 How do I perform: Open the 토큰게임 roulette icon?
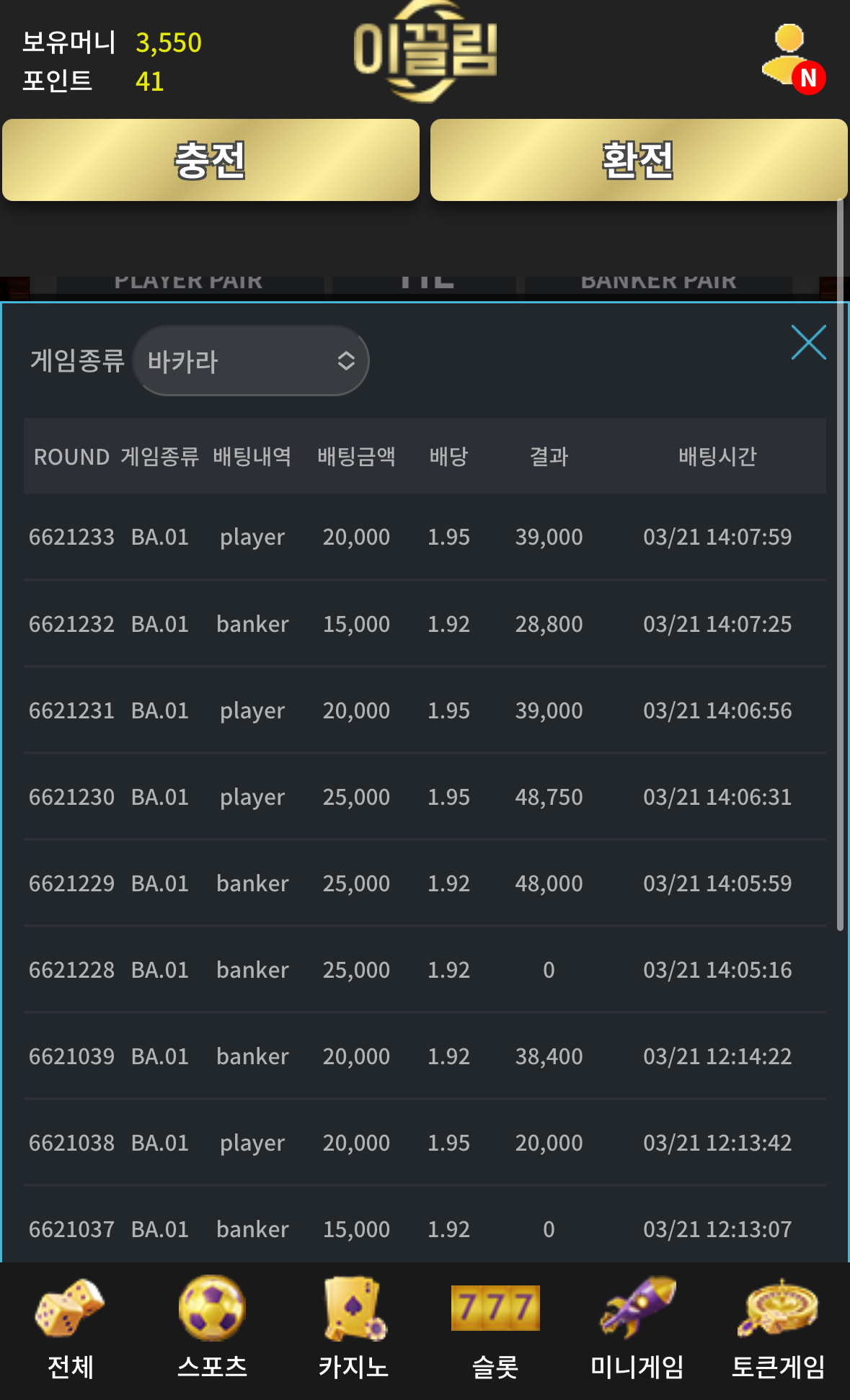click(x=779, y=1307)
